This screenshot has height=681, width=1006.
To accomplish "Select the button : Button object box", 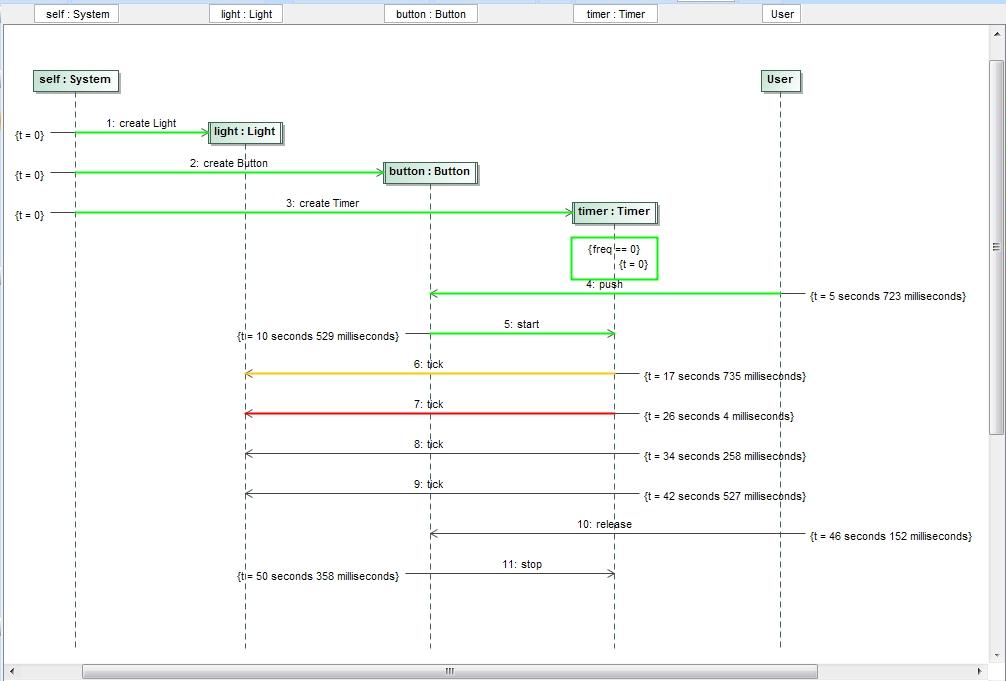I will coord(430,171).
